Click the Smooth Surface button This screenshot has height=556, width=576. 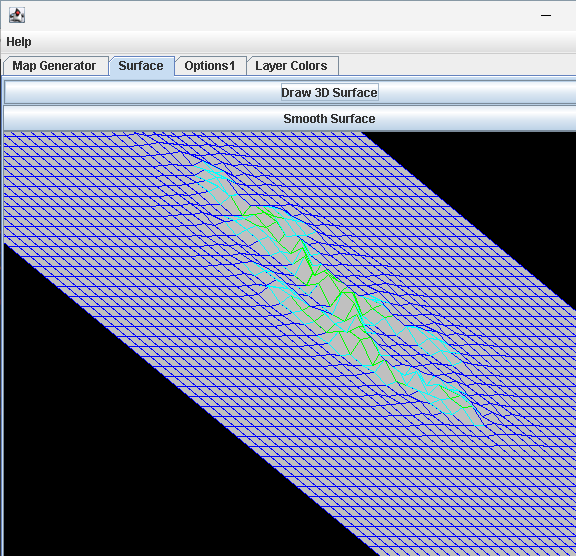tap(329, 119)
